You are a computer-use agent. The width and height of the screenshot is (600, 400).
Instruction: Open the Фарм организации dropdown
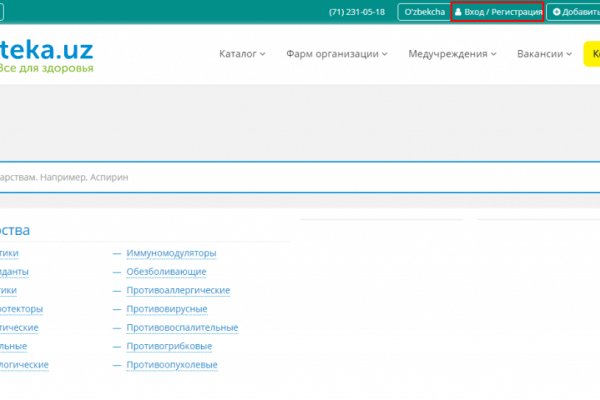tap(336, 54)
